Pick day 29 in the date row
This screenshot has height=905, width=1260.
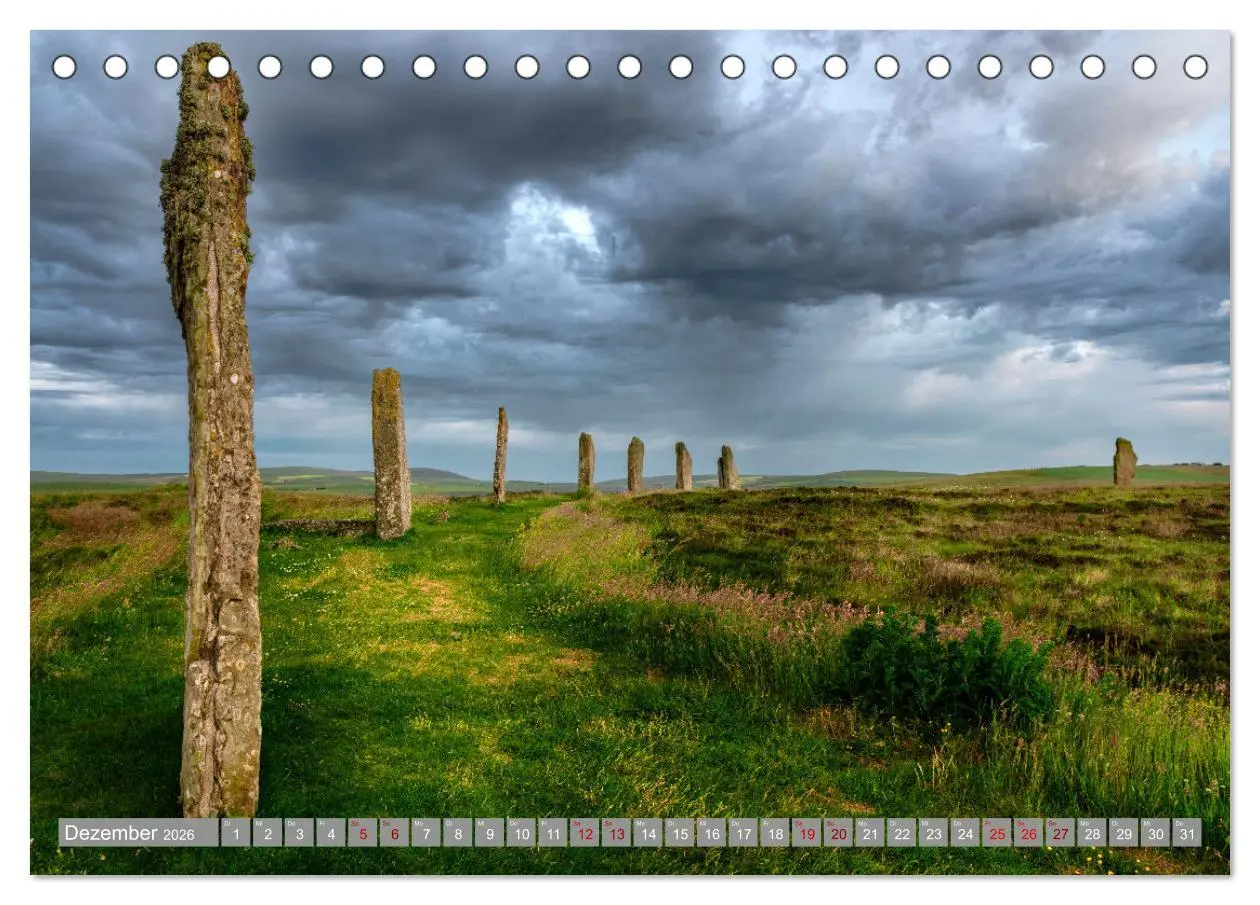point(1123,833)
